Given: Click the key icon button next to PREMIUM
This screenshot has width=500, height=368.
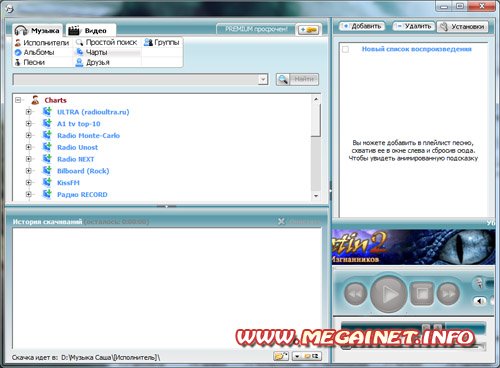Looking at the screenshot, I should point(308,30).
